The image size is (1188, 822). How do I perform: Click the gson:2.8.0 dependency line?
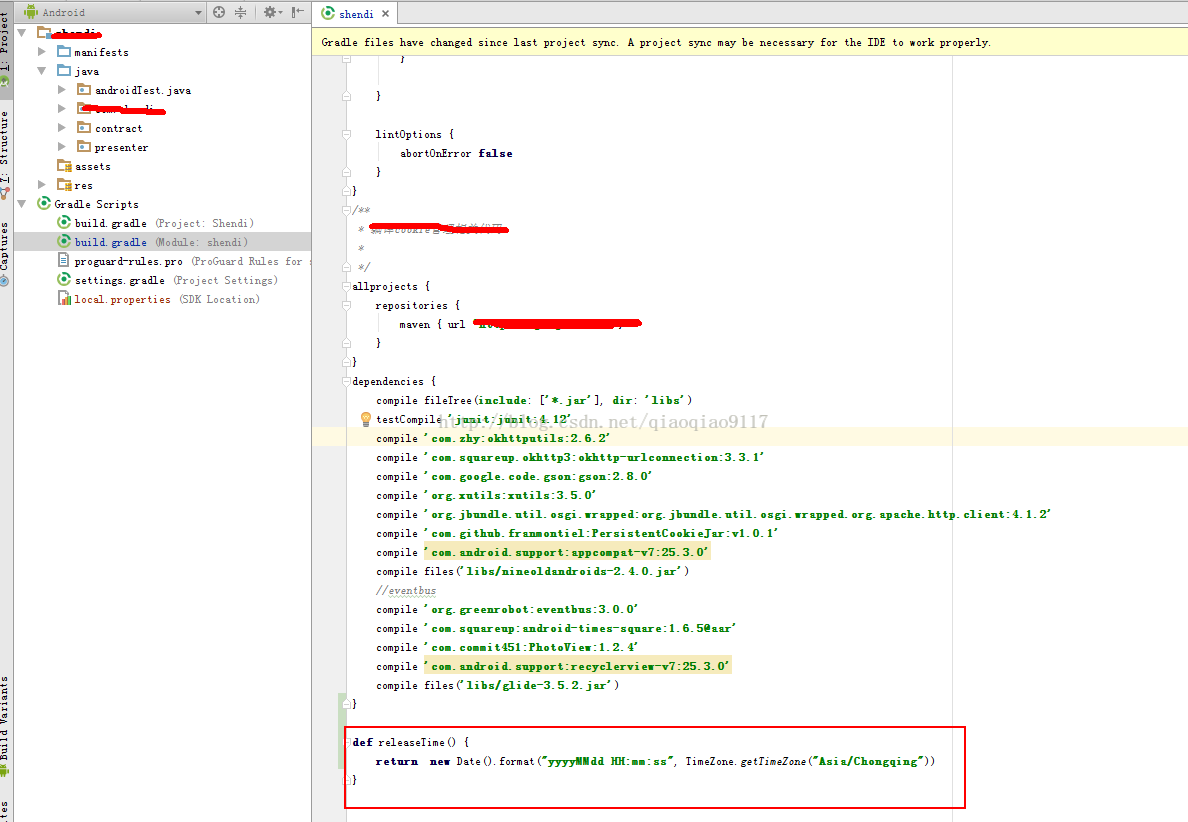(x=514, y=477)
